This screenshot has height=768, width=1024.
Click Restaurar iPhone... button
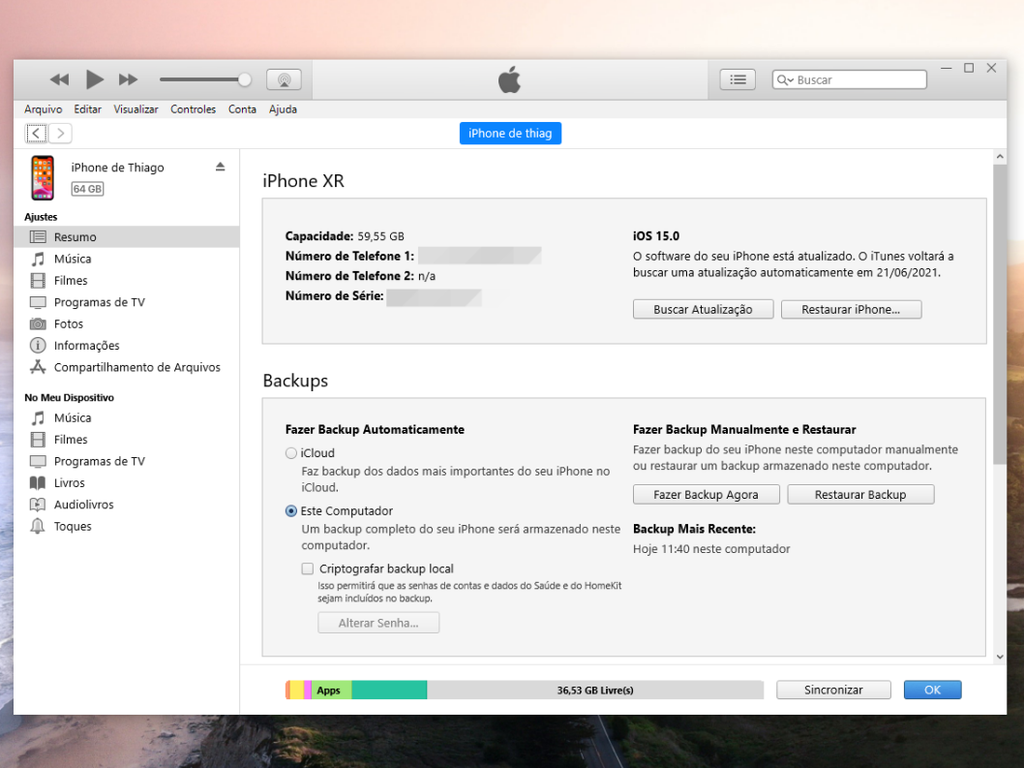coord(851,310)
